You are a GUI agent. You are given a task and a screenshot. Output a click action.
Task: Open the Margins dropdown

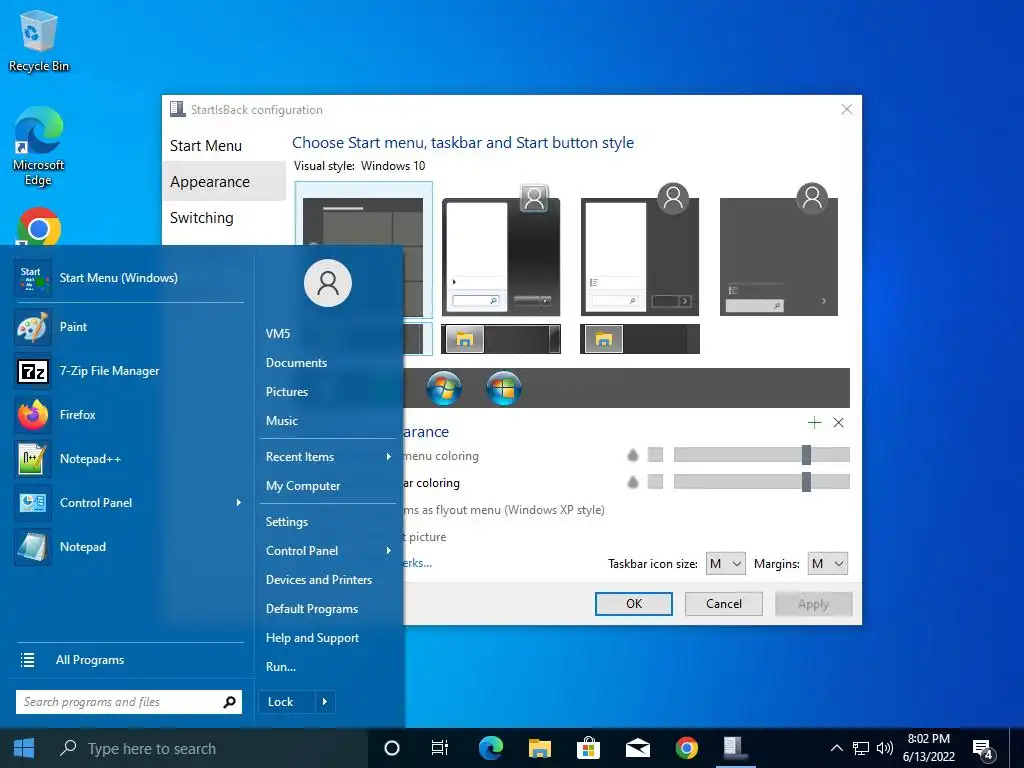pos(827,564)
